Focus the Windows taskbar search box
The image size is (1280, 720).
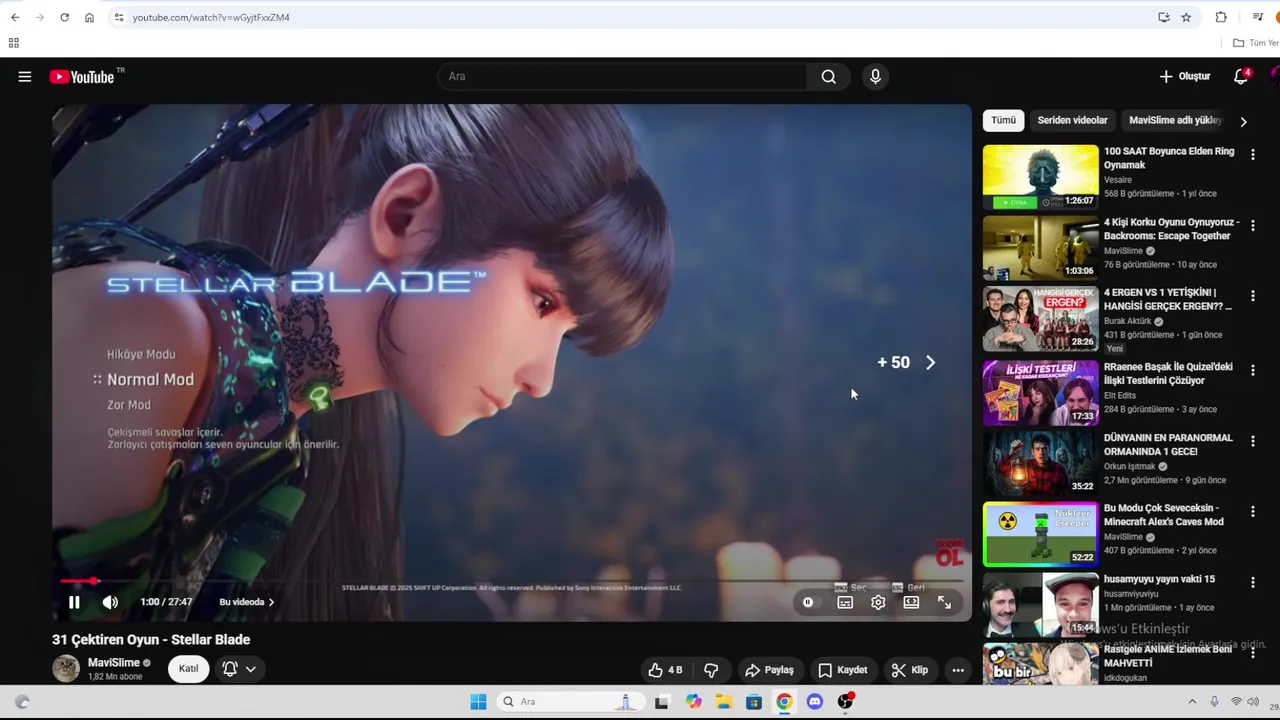coord(570,702)
